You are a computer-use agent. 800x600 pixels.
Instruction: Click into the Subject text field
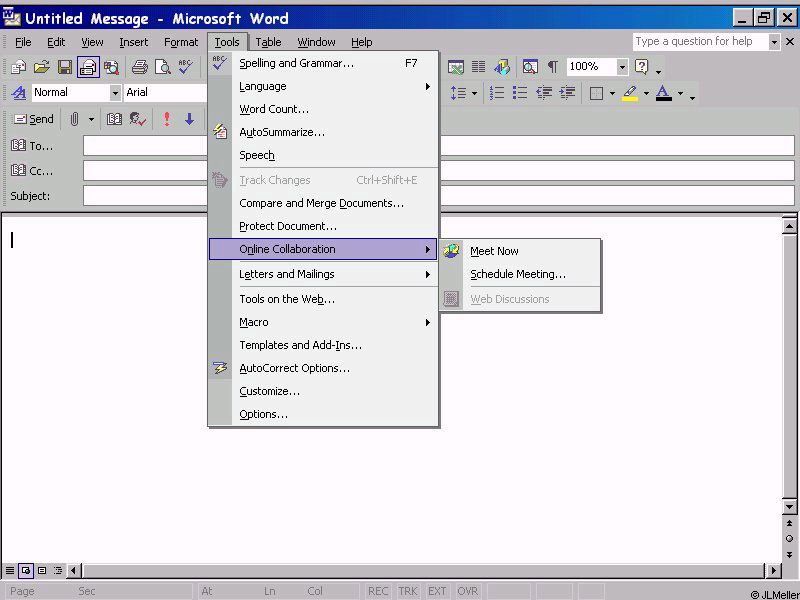[x=438, y=196]
